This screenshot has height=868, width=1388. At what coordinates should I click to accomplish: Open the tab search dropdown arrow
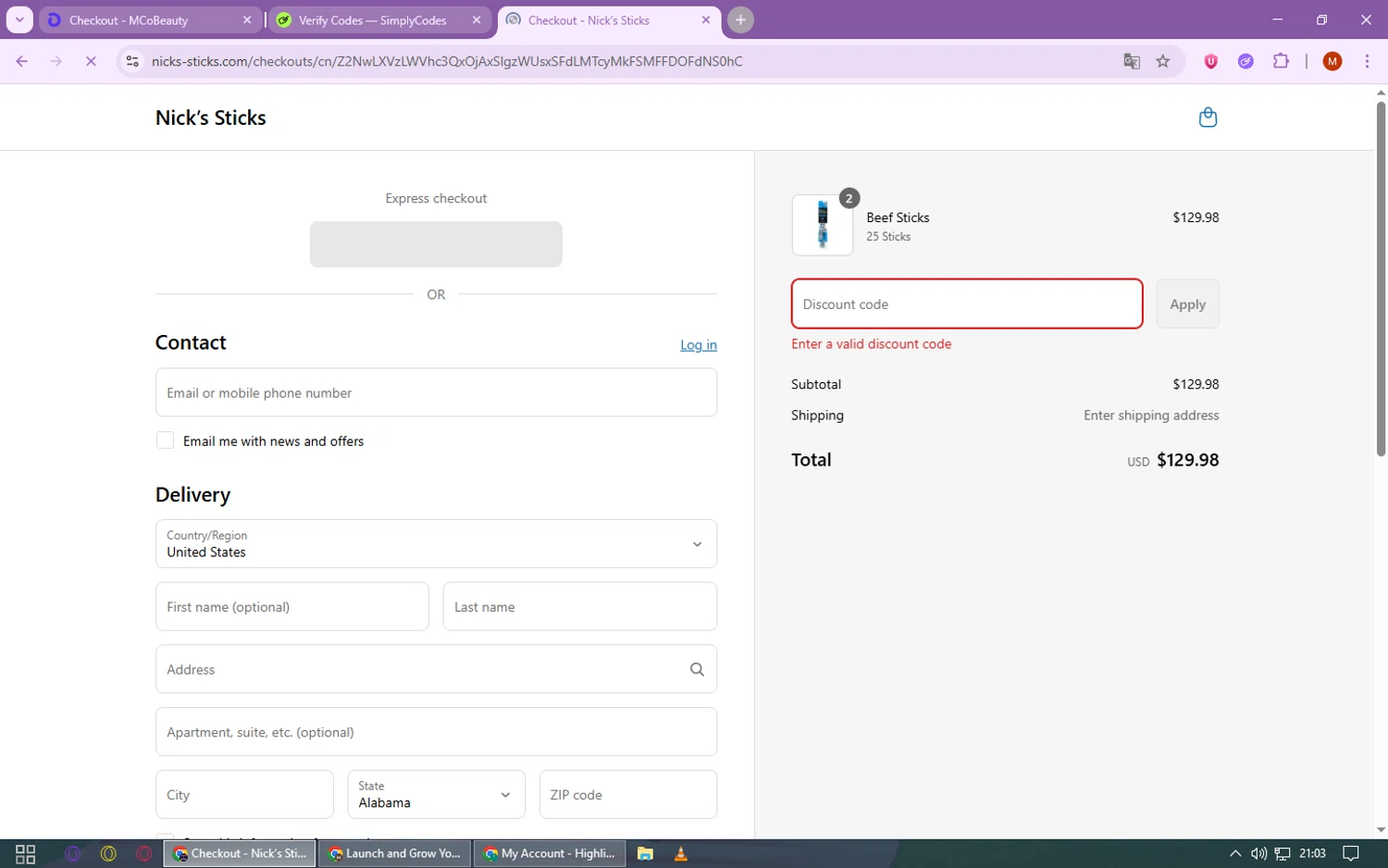coord(19,19)
